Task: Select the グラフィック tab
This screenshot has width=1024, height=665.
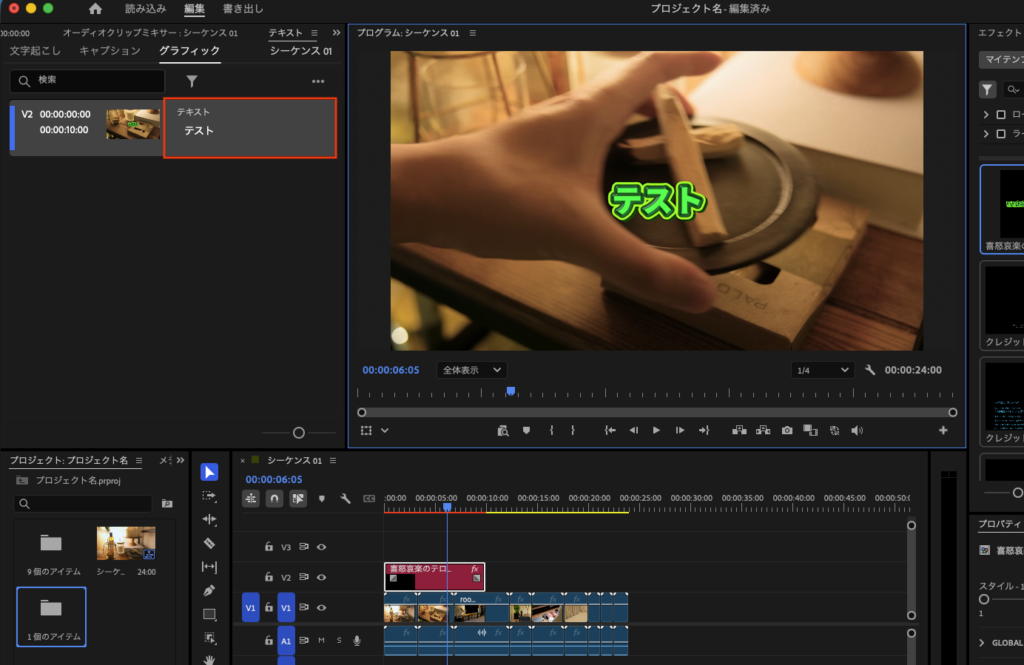Action: pyautogui.click(x=189, y=50)
